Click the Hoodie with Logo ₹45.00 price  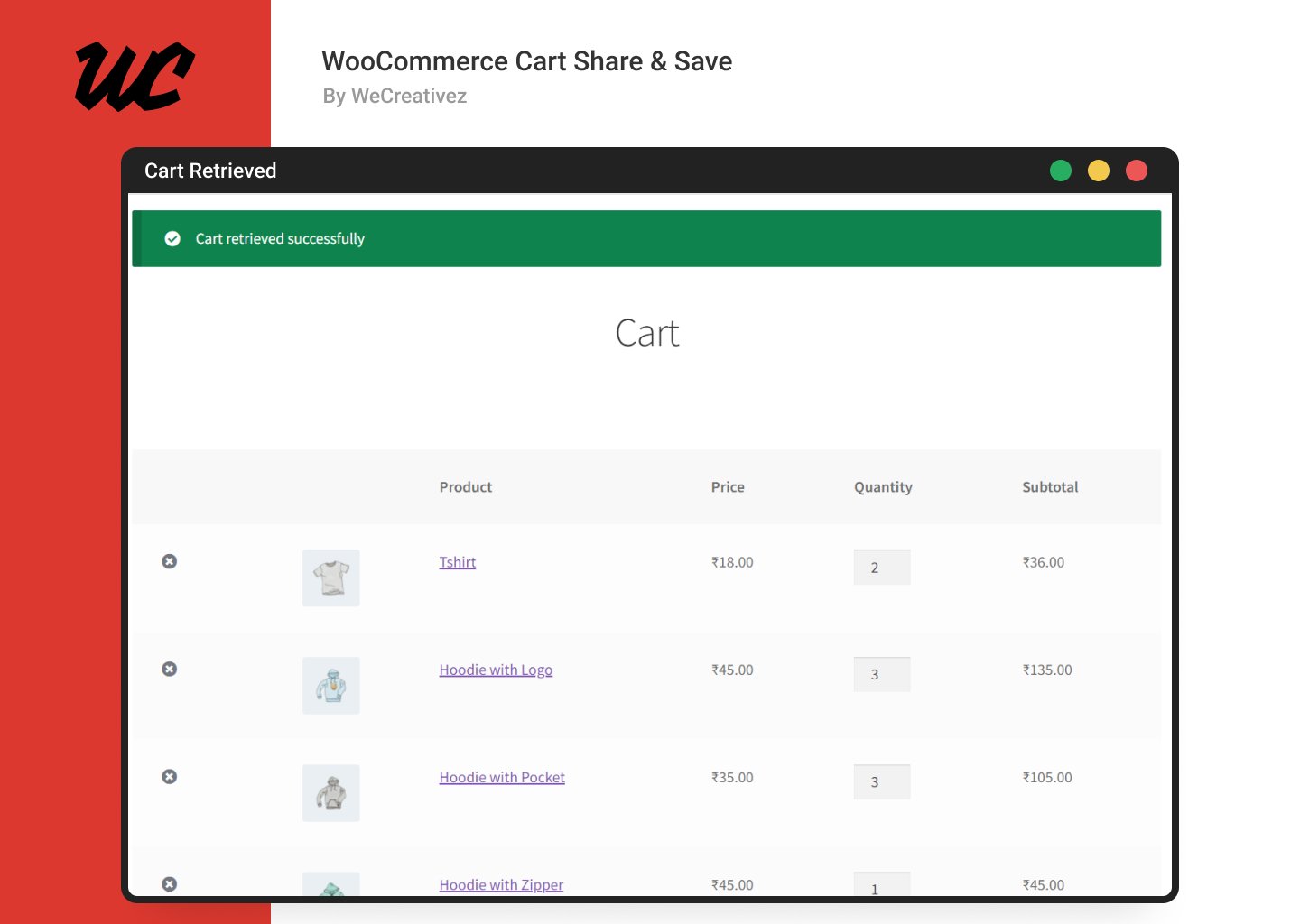pos(732,670)
